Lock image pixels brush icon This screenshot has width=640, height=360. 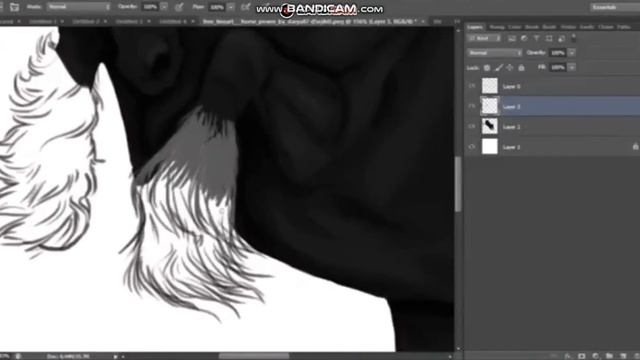tap(499, 68)
